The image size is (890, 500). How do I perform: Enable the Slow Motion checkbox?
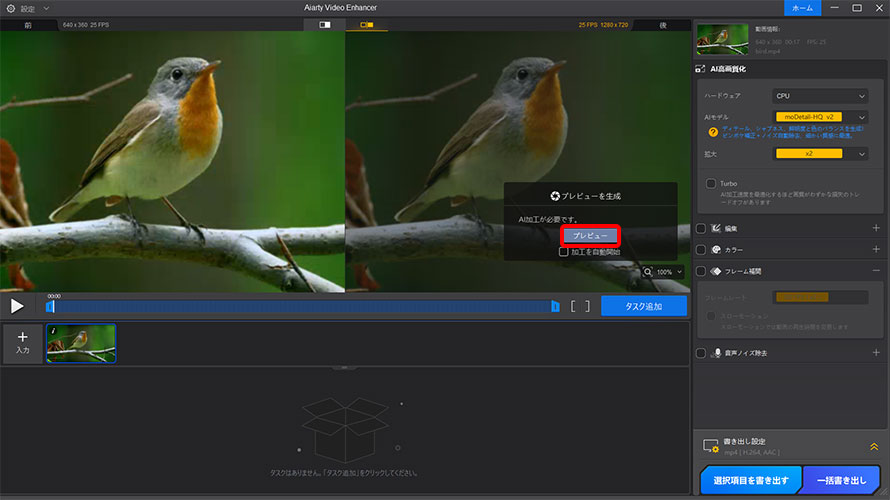[711, 316]
